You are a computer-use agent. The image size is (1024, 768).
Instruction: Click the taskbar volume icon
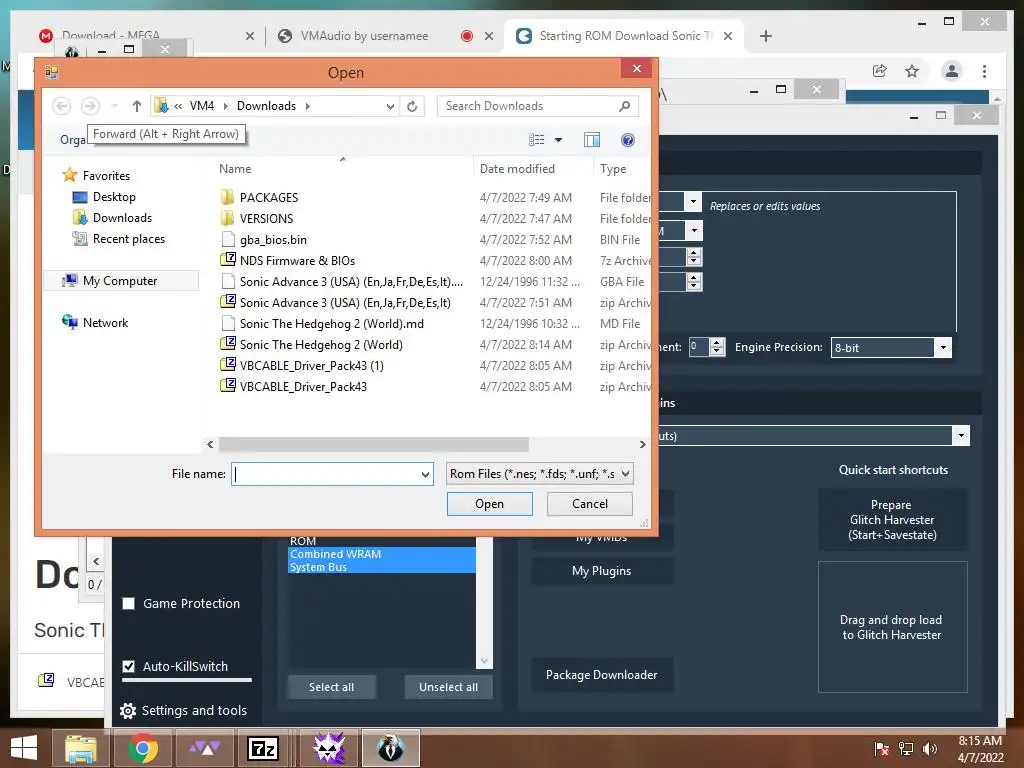pos(929,749)
